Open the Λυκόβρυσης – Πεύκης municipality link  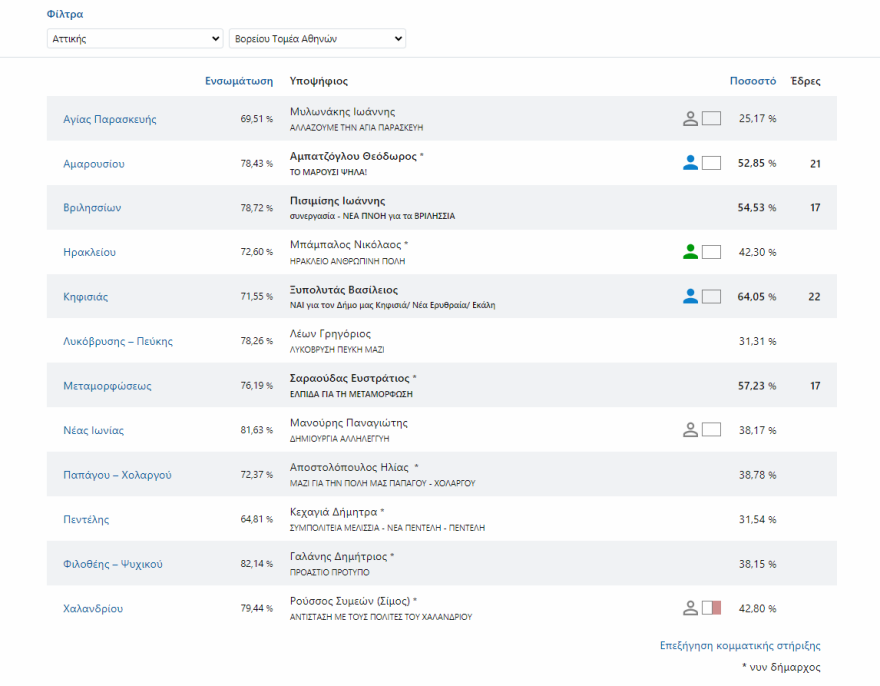click(118, 341)
